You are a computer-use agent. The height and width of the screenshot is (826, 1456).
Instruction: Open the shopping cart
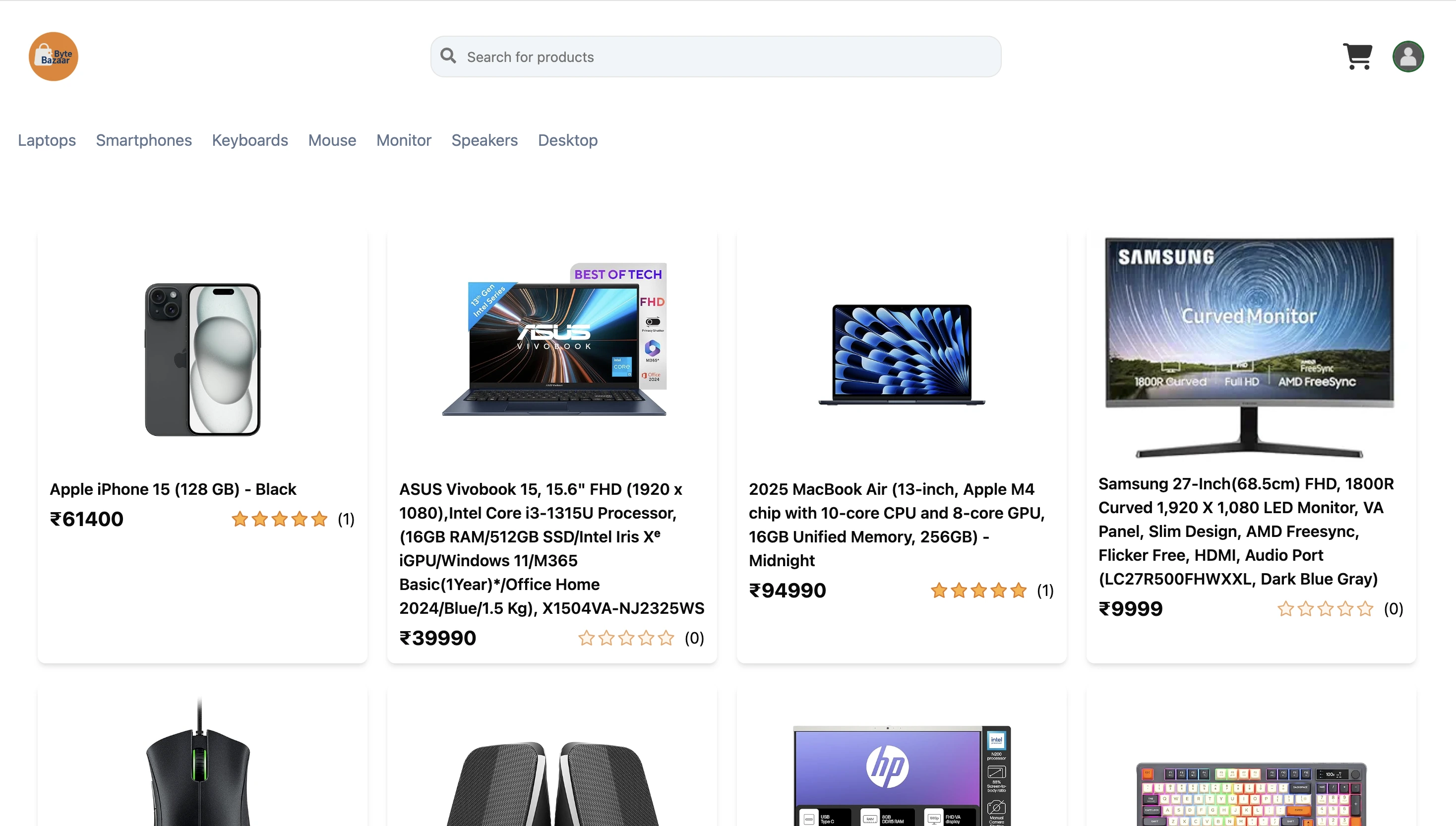[x=1358, y=56]
